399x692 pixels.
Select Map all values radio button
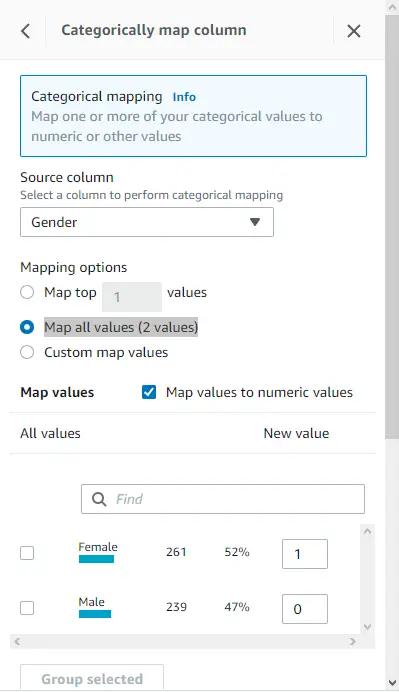pos(27,327)
